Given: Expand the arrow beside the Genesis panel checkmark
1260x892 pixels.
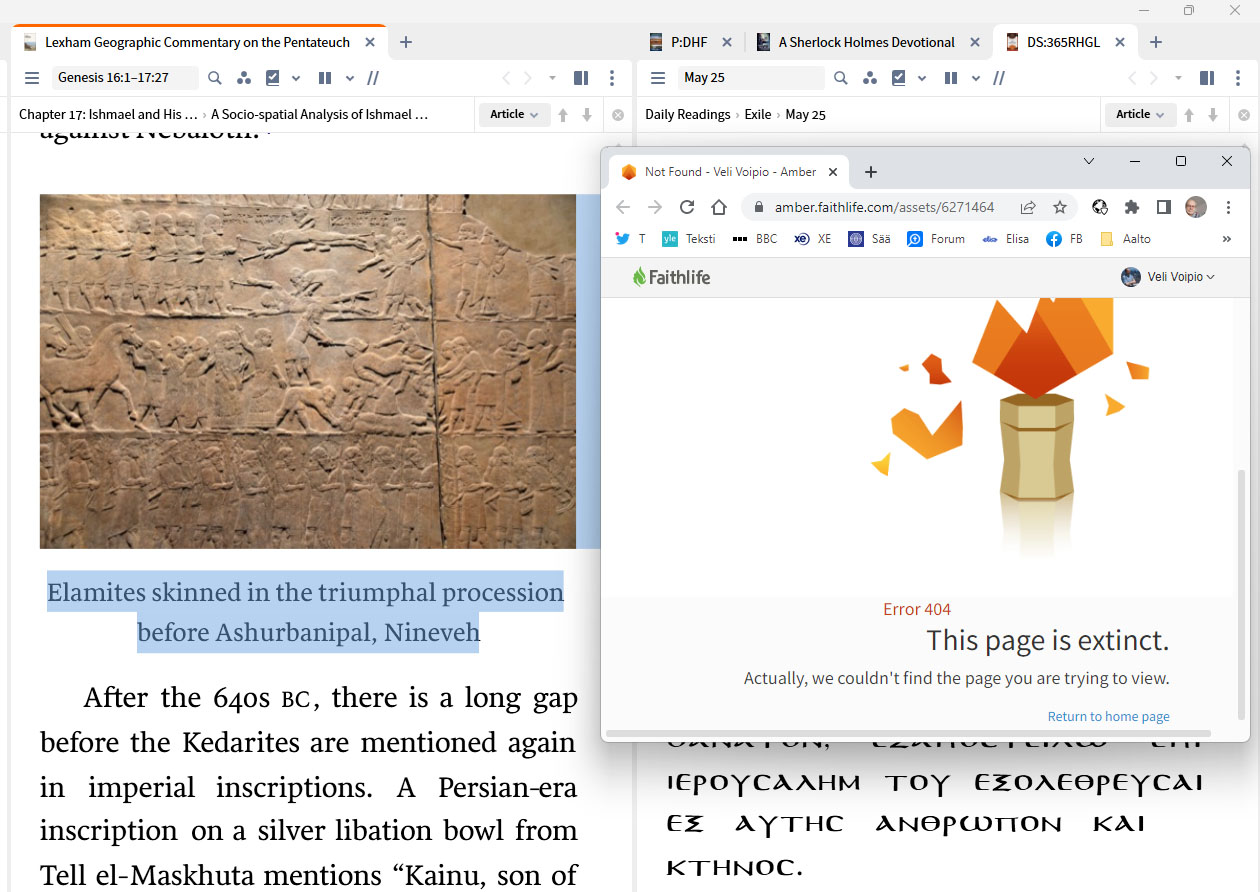Looking at the screenshot, I should pyautogui.click(x=296, y=78).
